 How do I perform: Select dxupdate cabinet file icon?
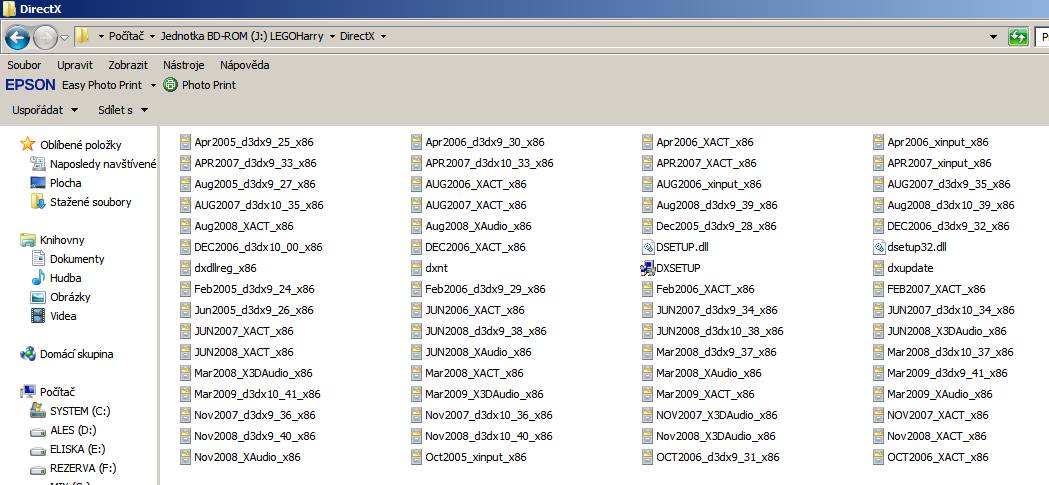(x=879, y=268)
